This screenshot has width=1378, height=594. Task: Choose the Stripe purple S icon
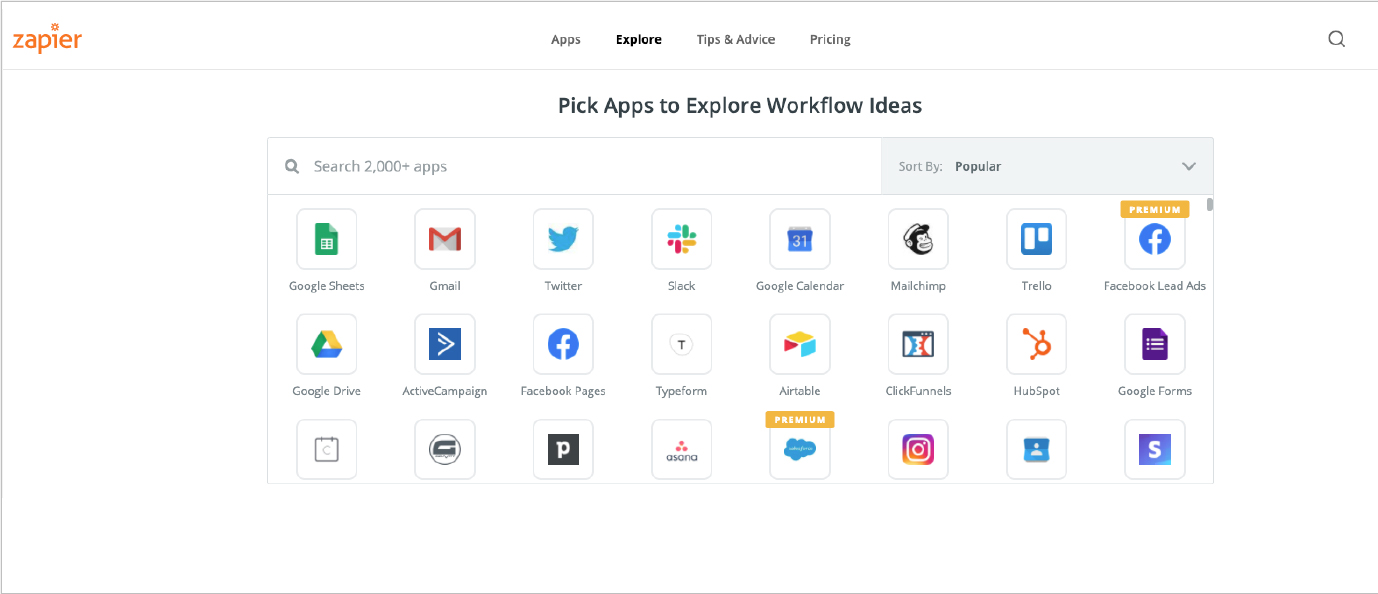1155,450
